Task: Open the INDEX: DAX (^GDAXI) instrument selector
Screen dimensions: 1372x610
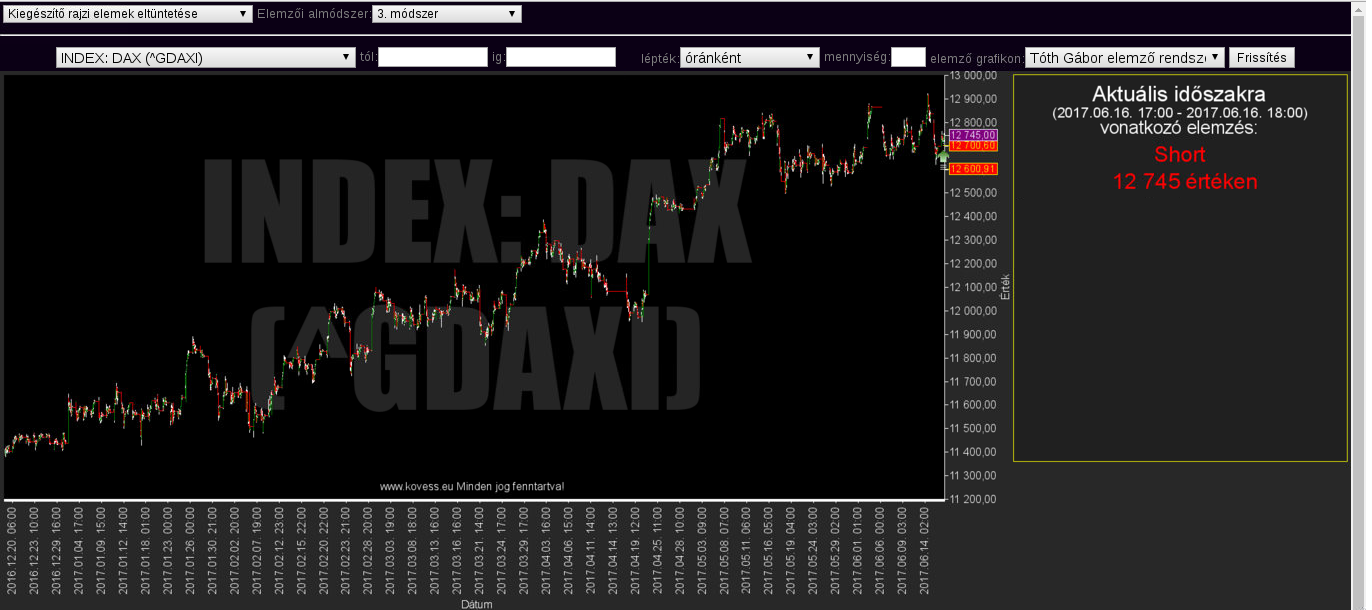Action: click(205, 58)
